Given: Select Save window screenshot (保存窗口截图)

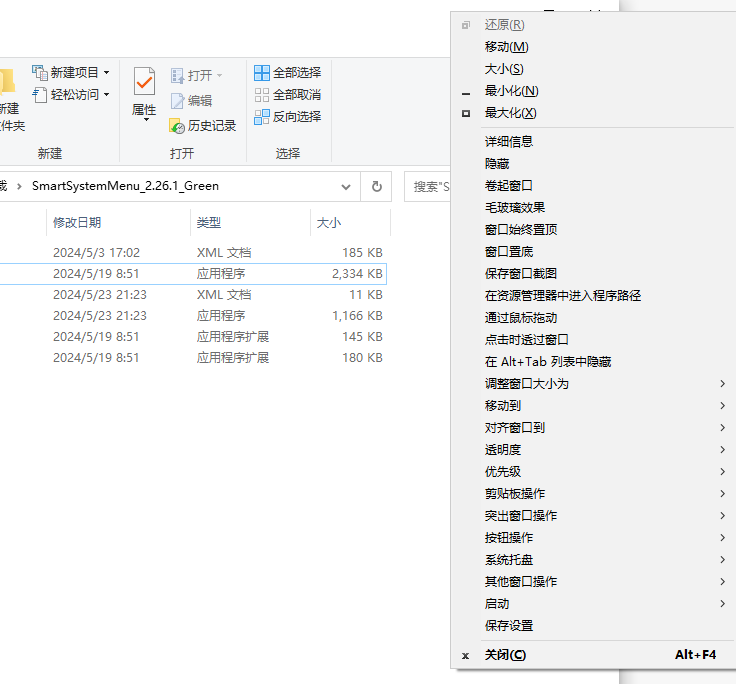Looking at the screenshot, I should pyautogui.click(x=521, y=274).
